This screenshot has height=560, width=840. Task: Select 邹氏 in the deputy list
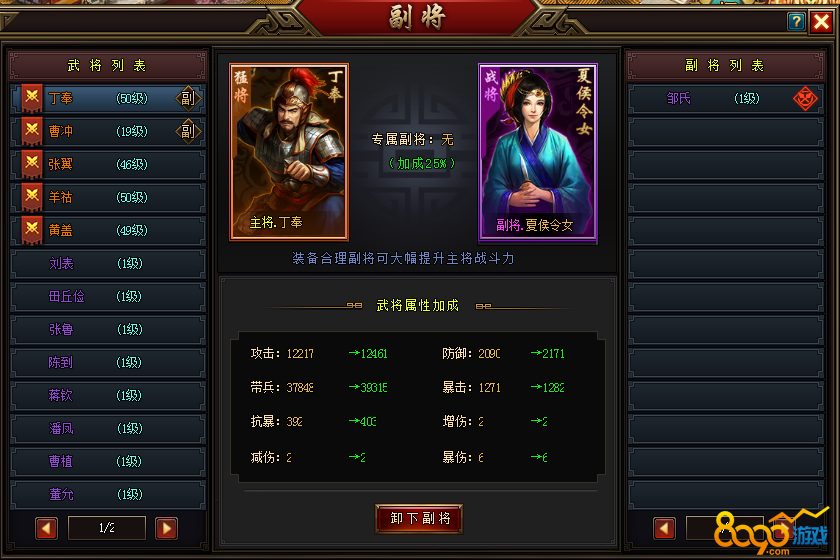pos(725,99)
